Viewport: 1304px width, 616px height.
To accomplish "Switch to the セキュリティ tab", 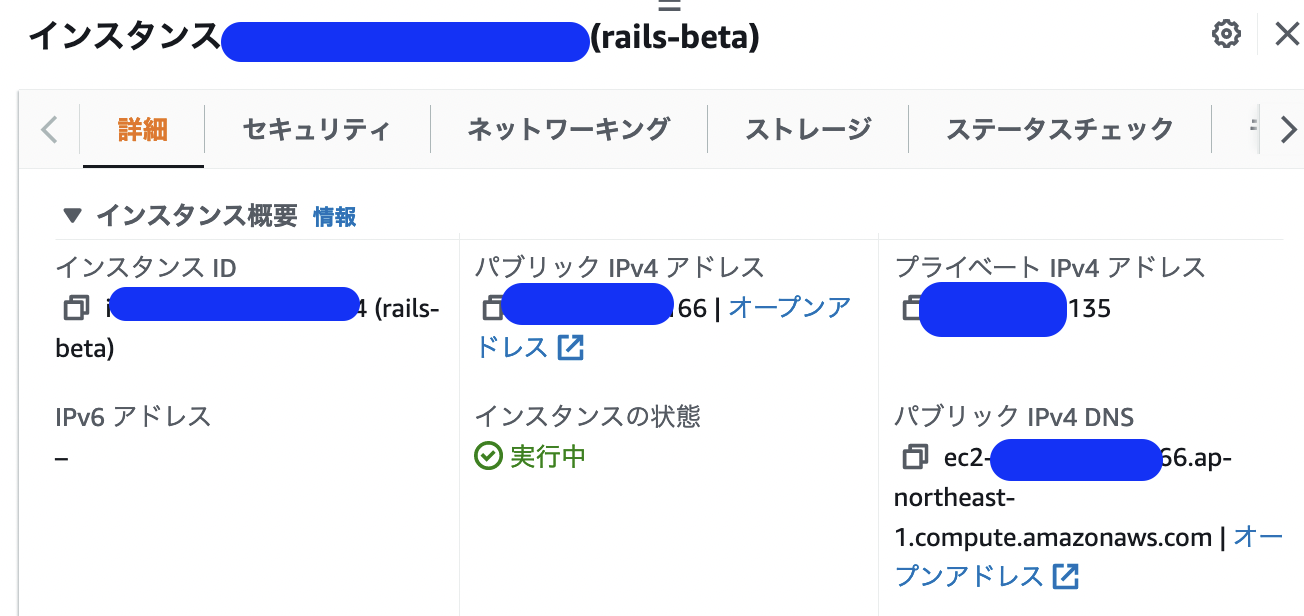I will [316, 129].
